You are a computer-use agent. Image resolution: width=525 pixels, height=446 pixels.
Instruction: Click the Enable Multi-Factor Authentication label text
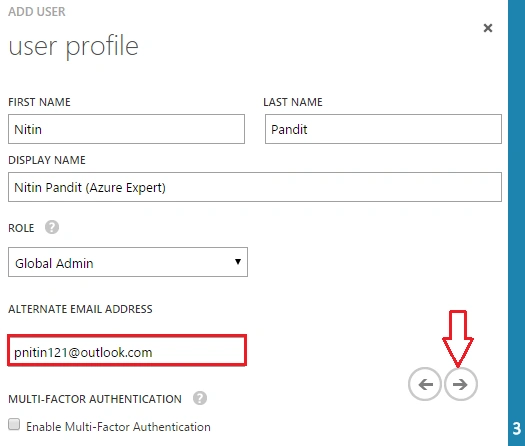click(x=118, y=427)
